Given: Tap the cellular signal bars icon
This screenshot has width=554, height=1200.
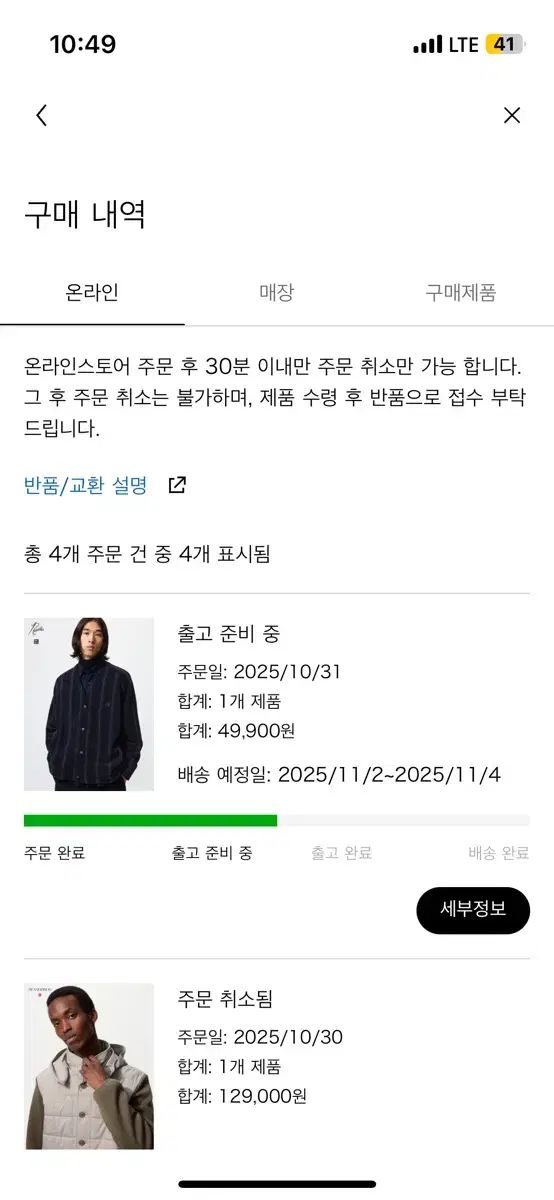Looking at the screenshot, I should click(x=427, y=45).
